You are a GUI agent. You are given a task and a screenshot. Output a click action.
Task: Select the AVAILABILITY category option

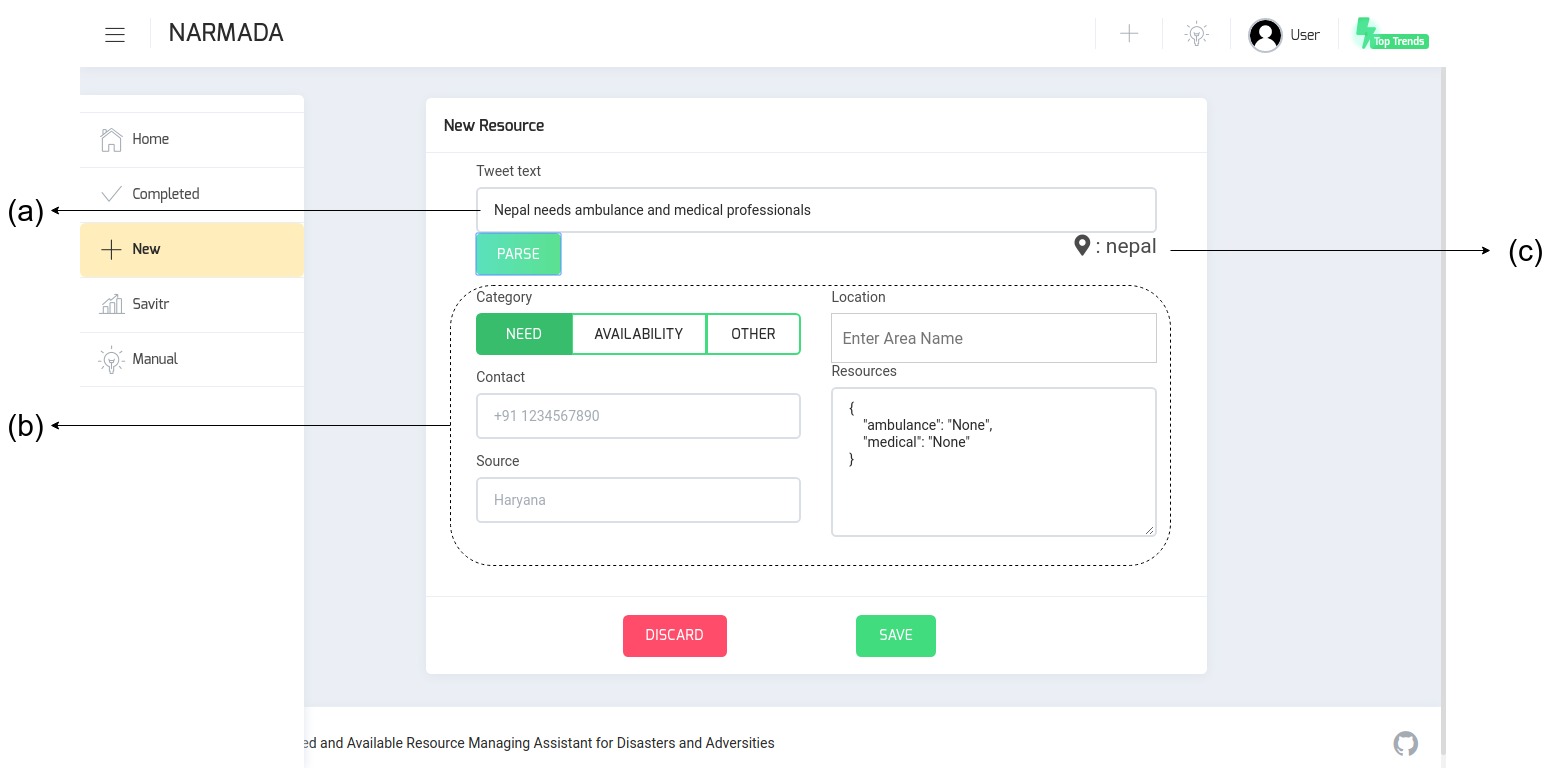pyautogui.click(x=638, y=334)
